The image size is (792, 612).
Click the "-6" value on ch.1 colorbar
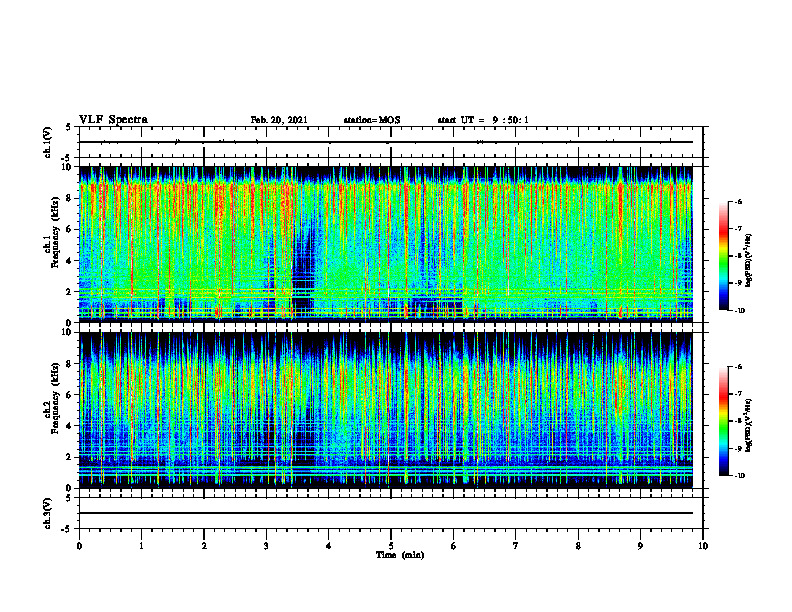738,201
